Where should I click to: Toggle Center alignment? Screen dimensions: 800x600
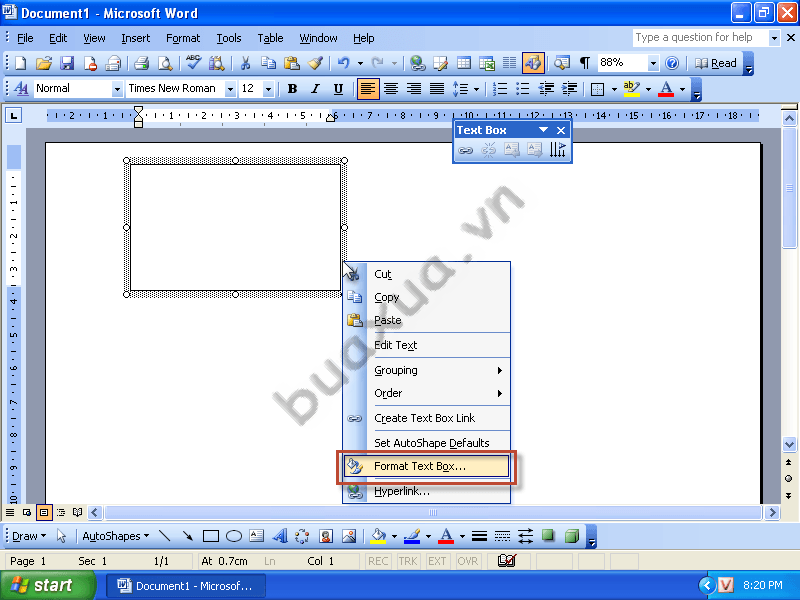[x=391, y=89]
